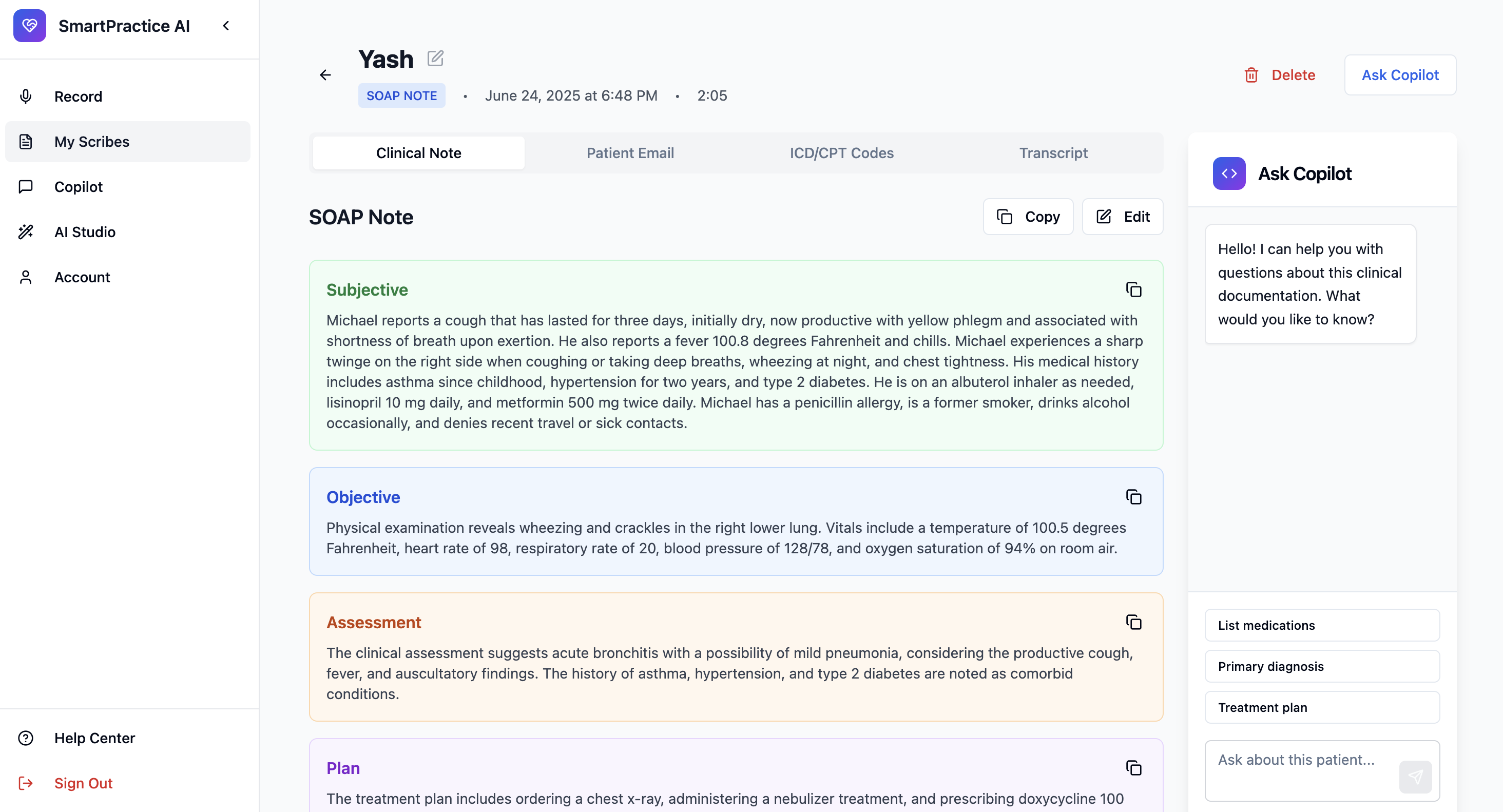Open Account settings in the sidebar

[82, 277]
